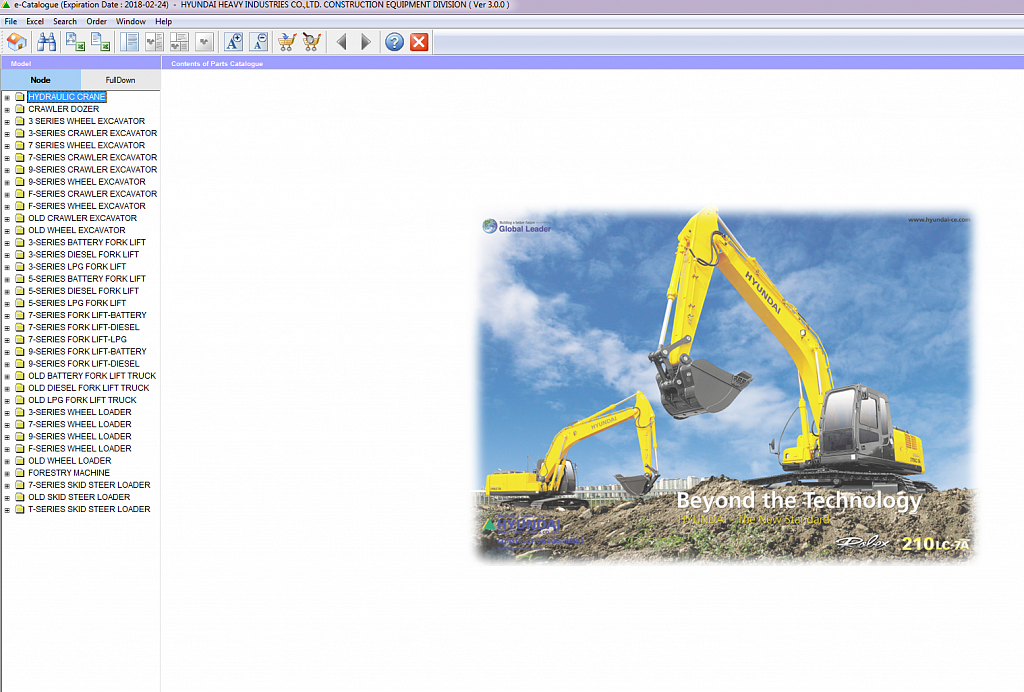Click the picture-to-Excel export icon
1024x692 pixels.
[x=75, y=42]
